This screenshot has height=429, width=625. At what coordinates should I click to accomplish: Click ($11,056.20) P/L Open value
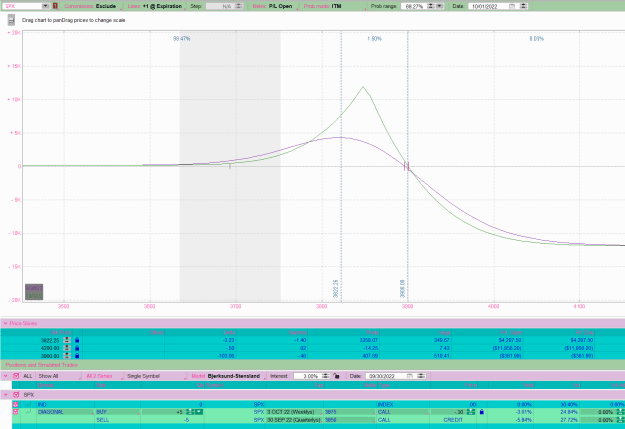507,348
